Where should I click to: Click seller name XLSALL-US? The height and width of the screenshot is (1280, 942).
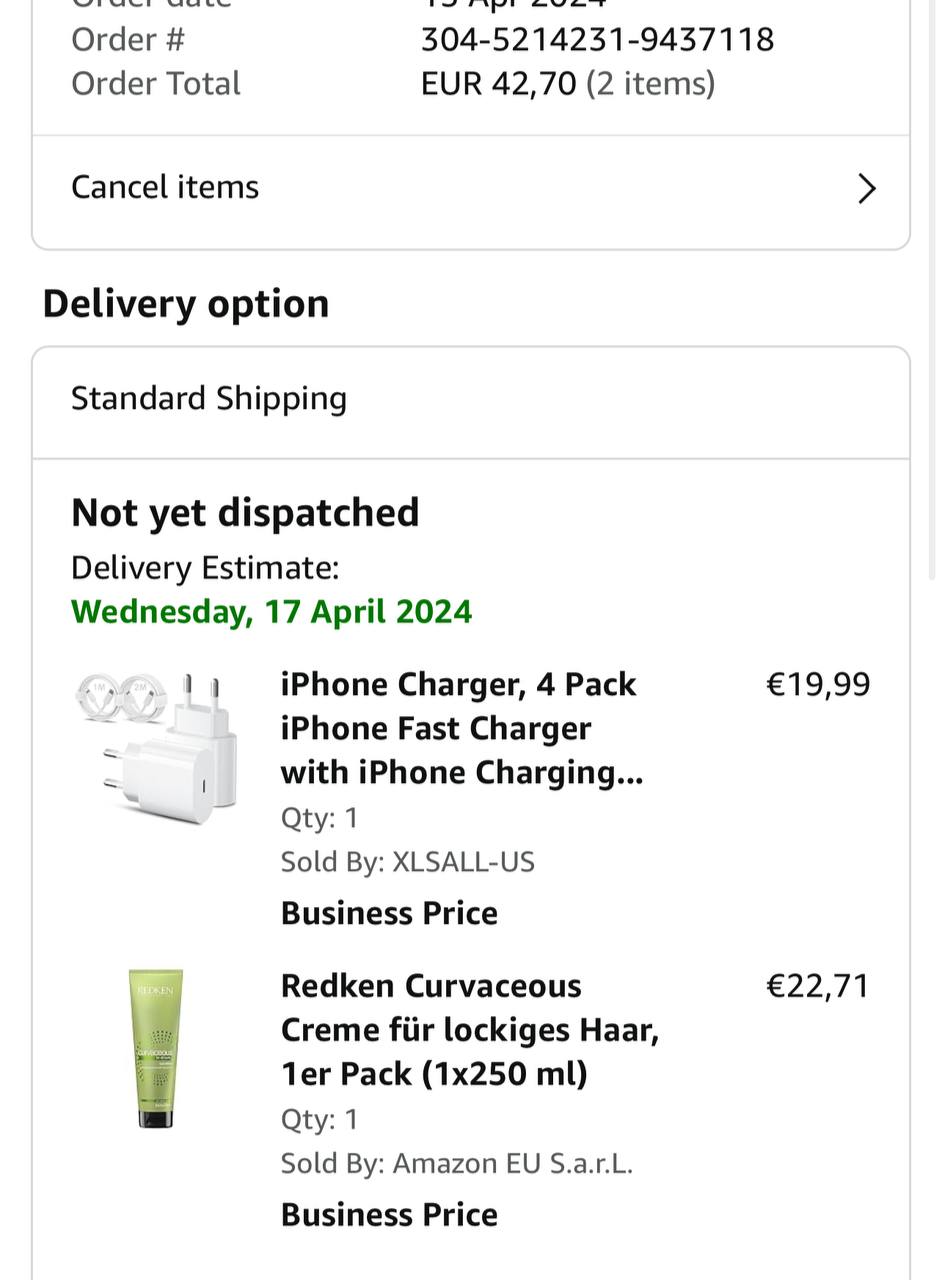pyautogui.click(x=463, y=862)
